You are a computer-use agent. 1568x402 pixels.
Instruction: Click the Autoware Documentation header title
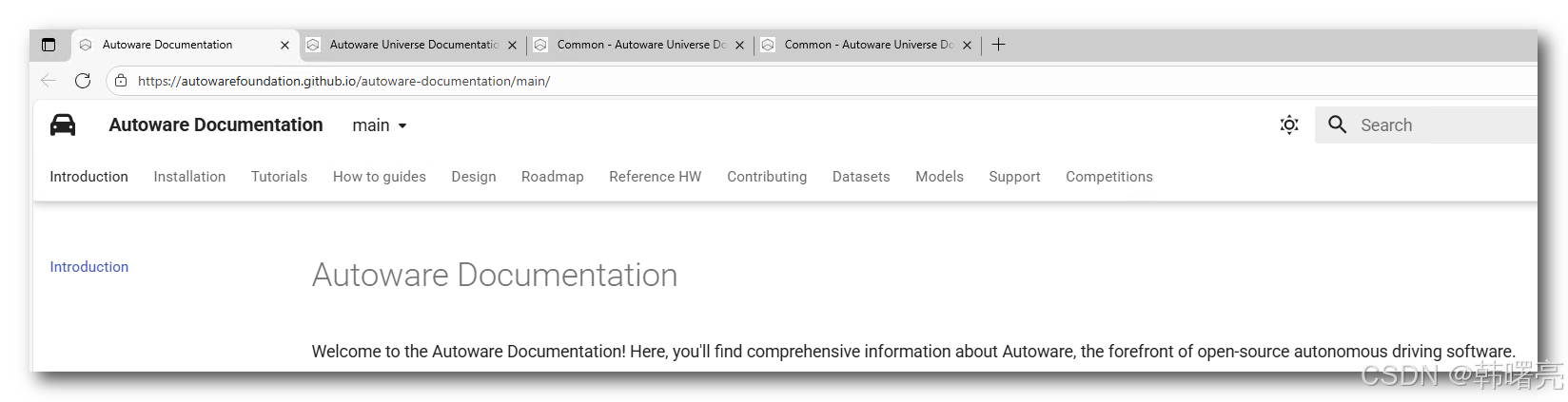pyautogui.click(x=216, y=125)
